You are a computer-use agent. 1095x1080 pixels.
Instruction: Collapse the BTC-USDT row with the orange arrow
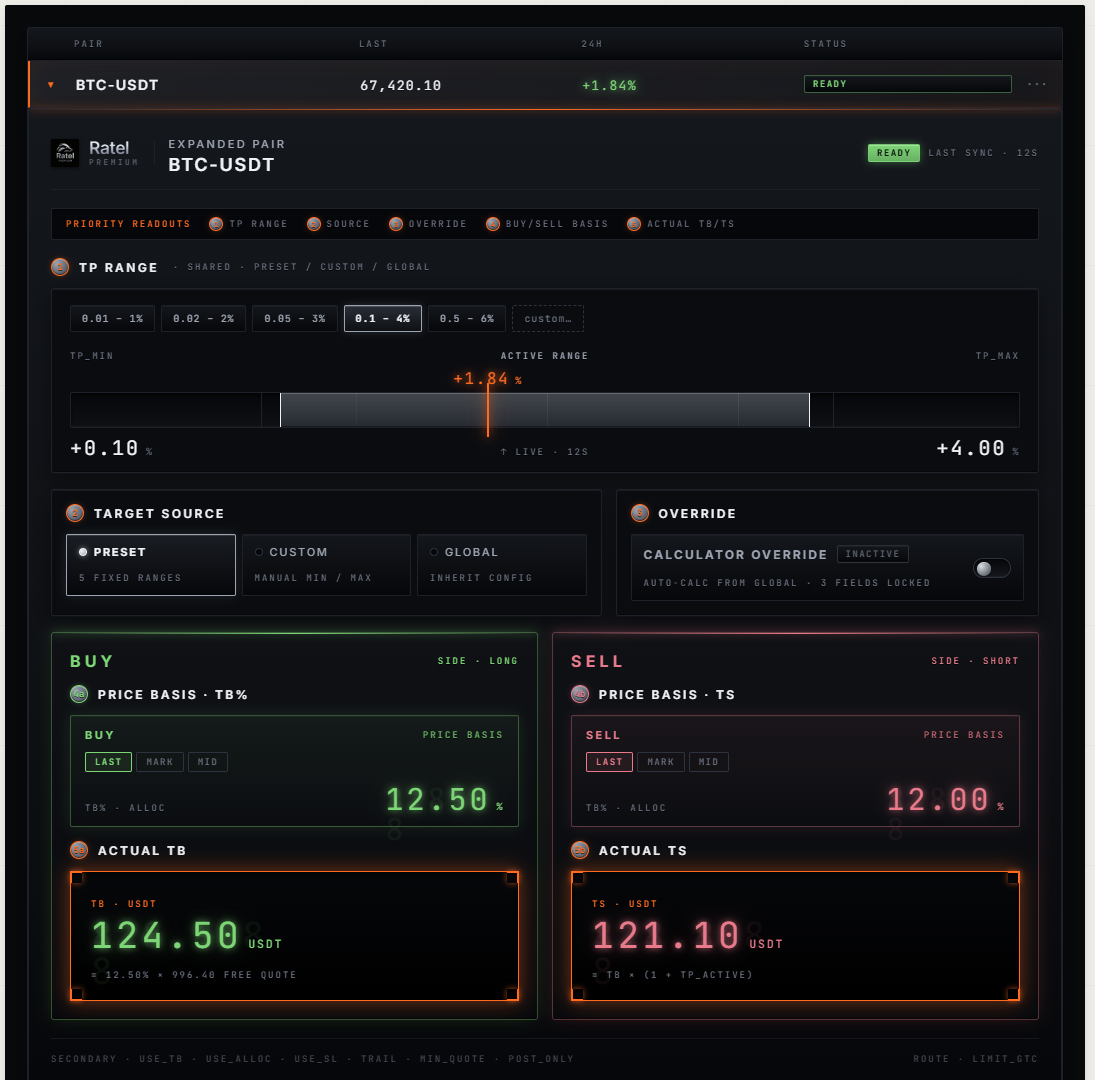(51, 85)
